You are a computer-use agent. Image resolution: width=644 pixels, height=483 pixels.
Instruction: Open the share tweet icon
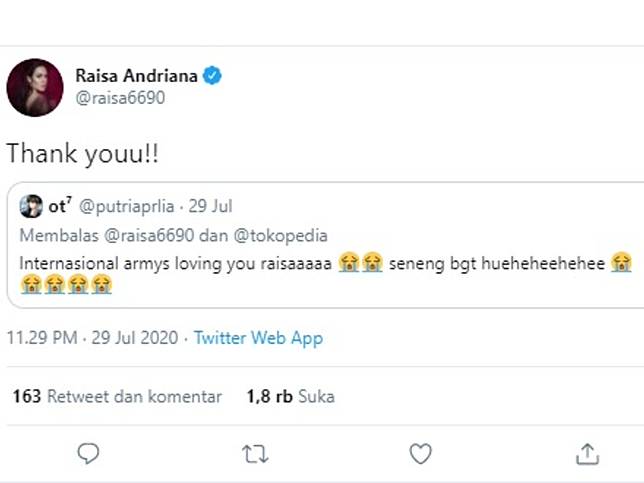(587, 454)
